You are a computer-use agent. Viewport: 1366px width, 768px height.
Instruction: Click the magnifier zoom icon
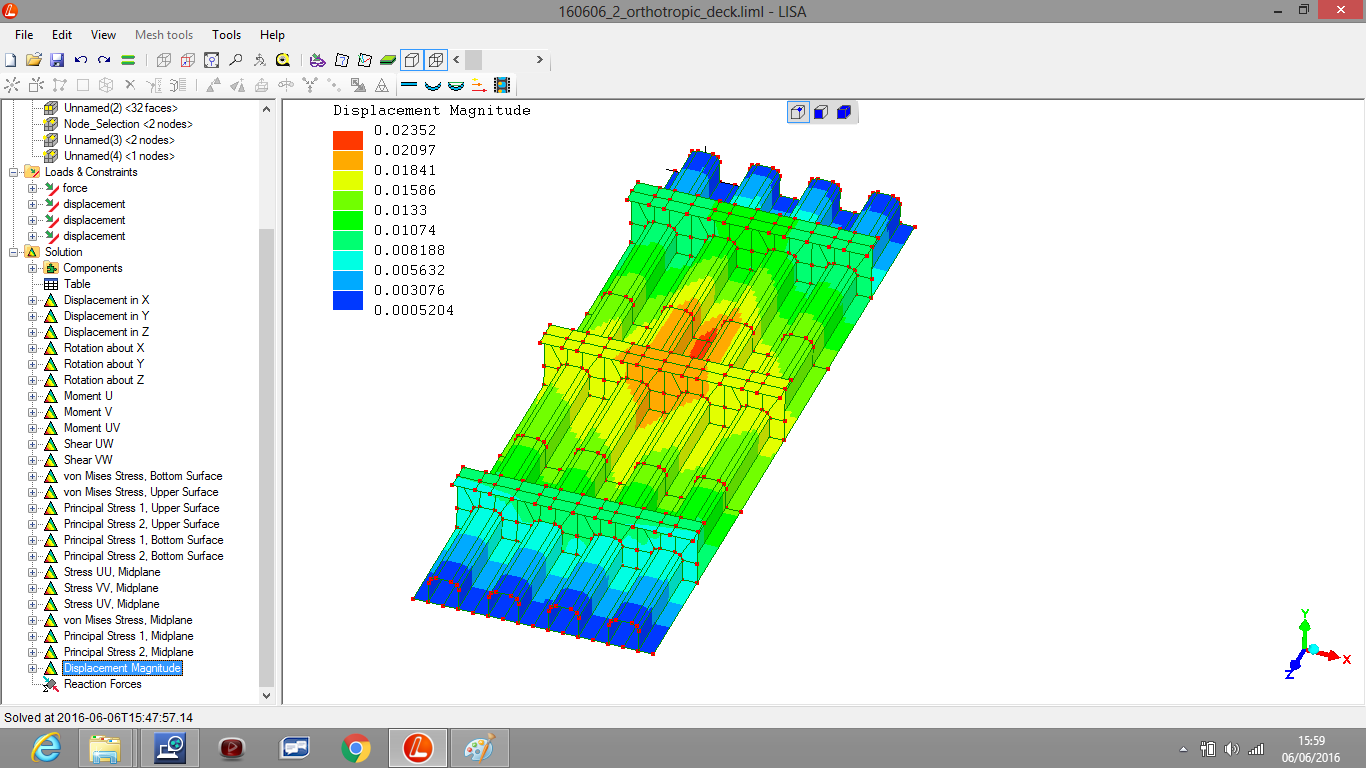235,60
